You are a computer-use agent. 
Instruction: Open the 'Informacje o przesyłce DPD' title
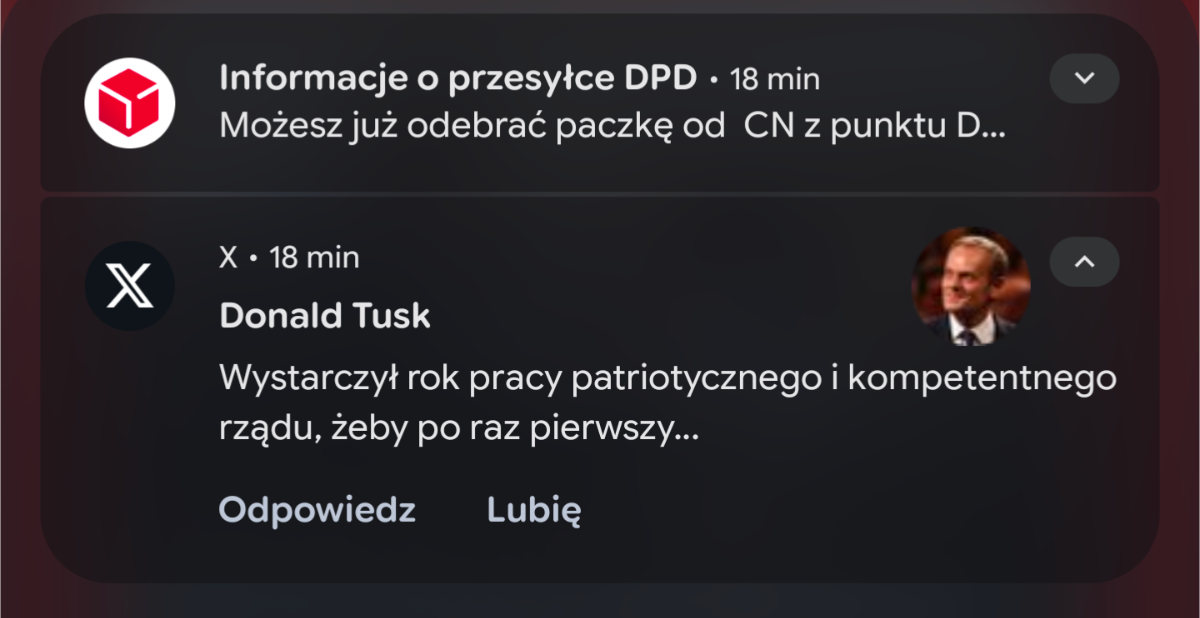[x=458, y=78]
